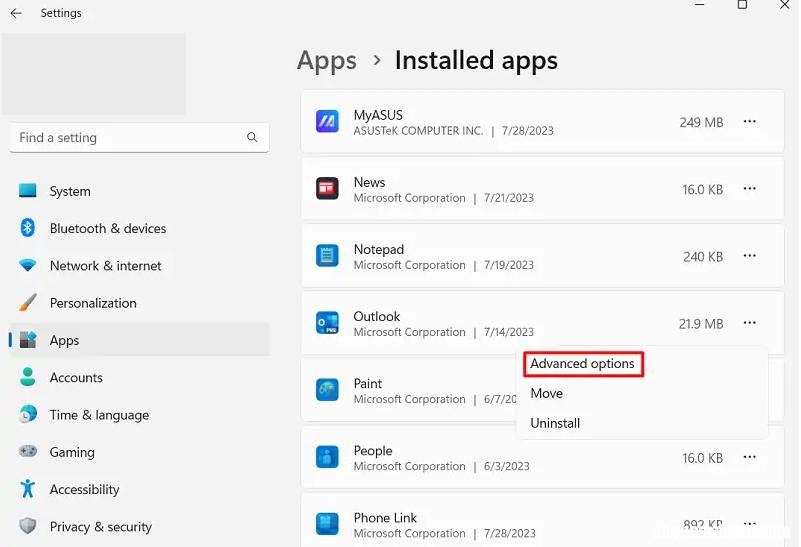Click the Privacy & security shield icon
This screenshot has width=801, height=547.
click(28, 526)
